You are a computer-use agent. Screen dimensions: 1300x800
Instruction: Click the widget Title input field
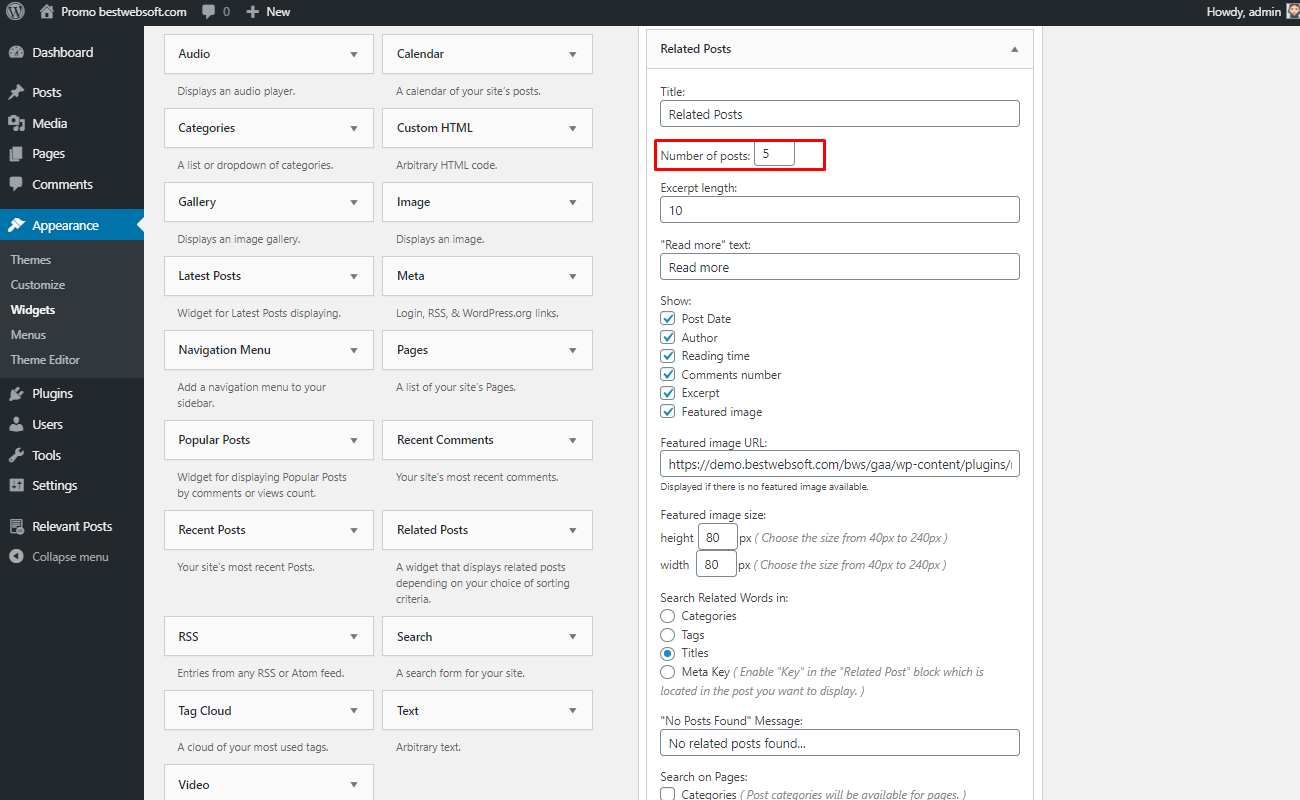pyautogui.click(x=840, y=114)
